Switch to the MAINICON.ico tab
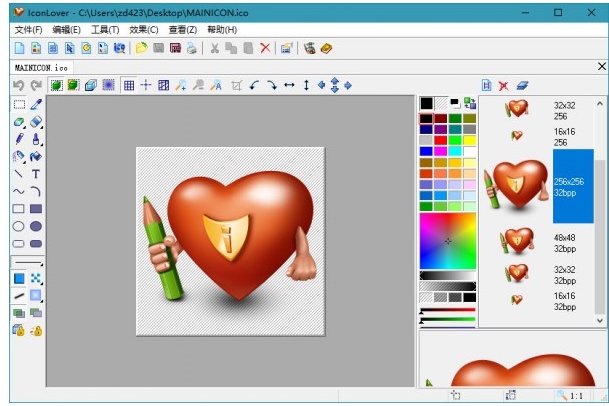Screen dimensions: 609x406 (x=41, y=68)
